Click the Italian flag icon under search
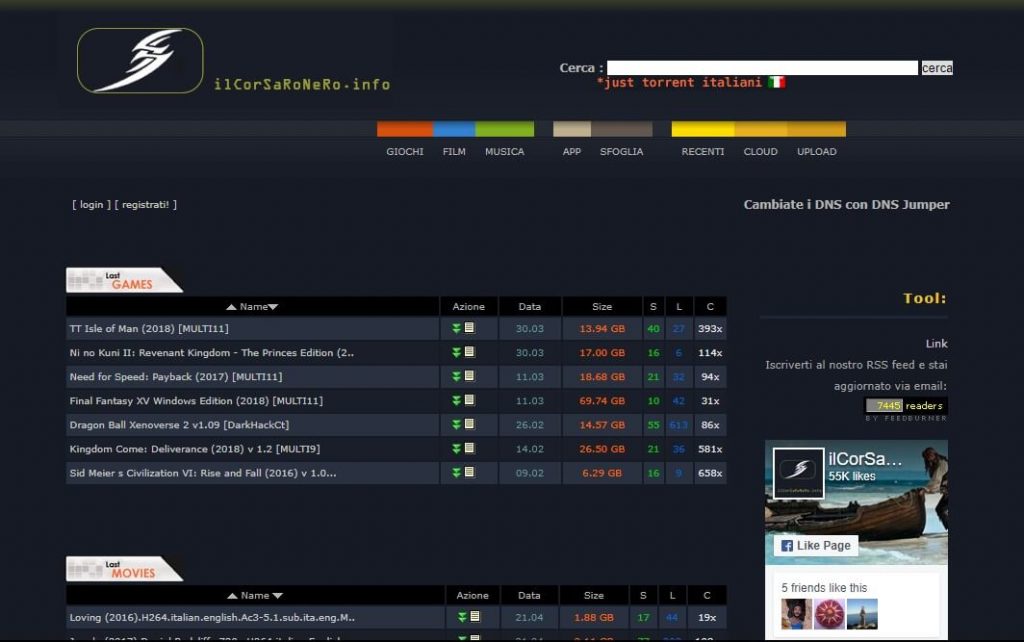 click(x=776, y=82)
